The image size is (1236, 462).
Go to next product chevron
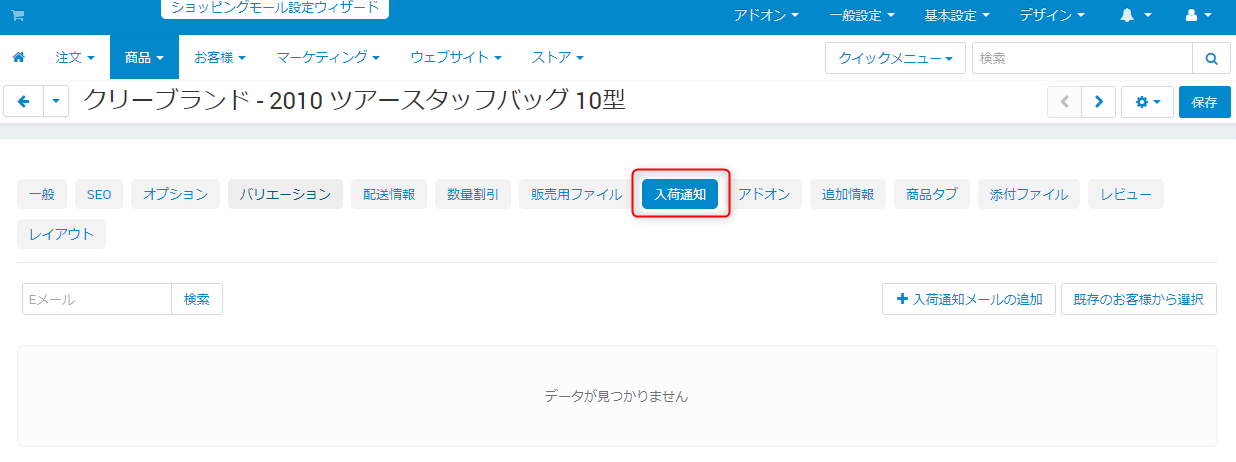point(1098,101)
